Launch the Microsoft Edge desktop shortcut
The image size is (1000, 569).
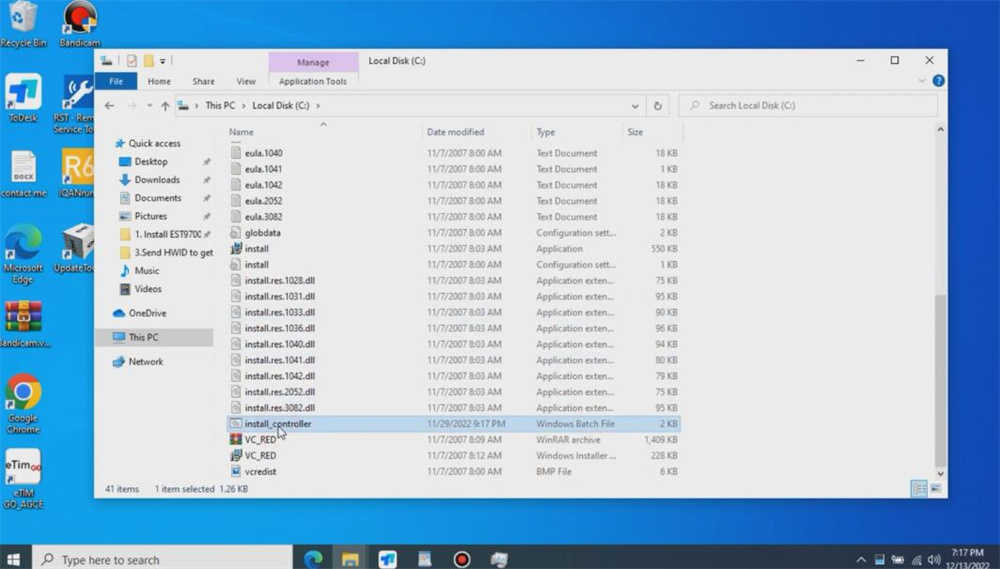(x=23, y=253)
